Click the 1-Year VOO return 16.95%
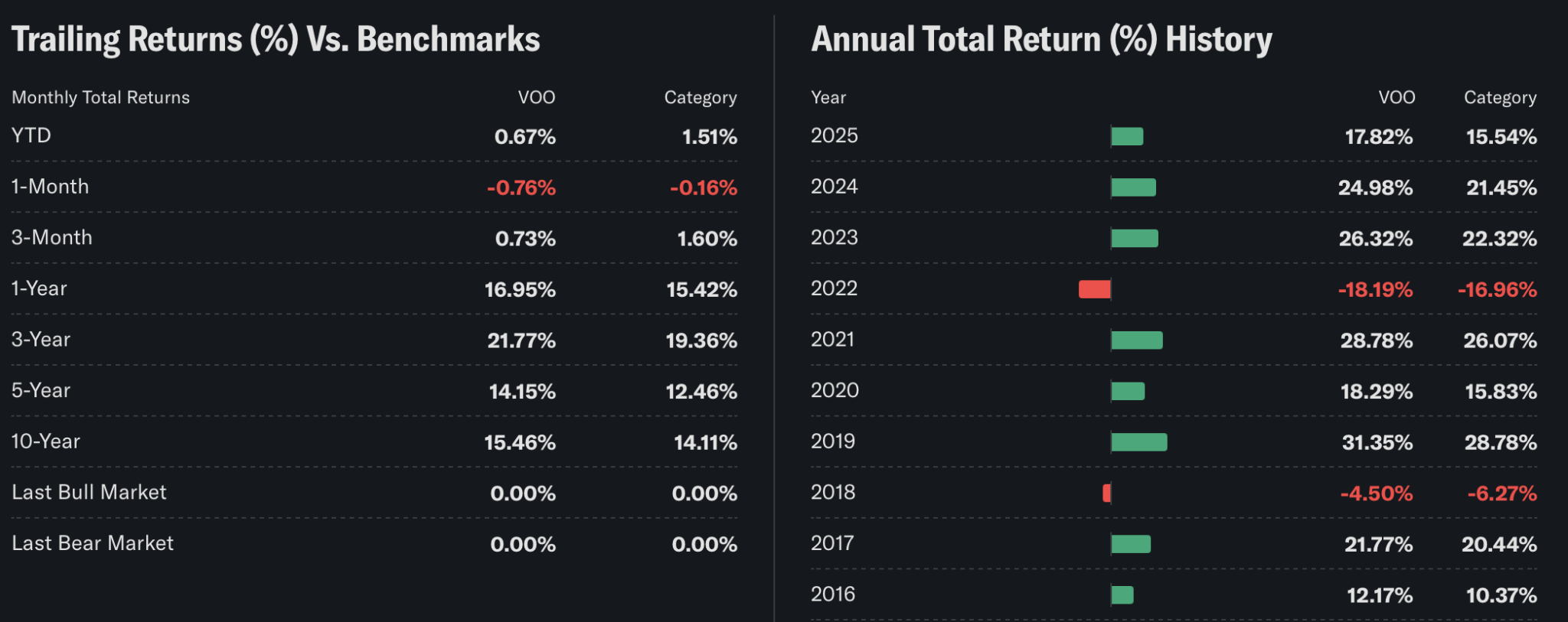1568x622 pixels. click(x=520, y=290)
